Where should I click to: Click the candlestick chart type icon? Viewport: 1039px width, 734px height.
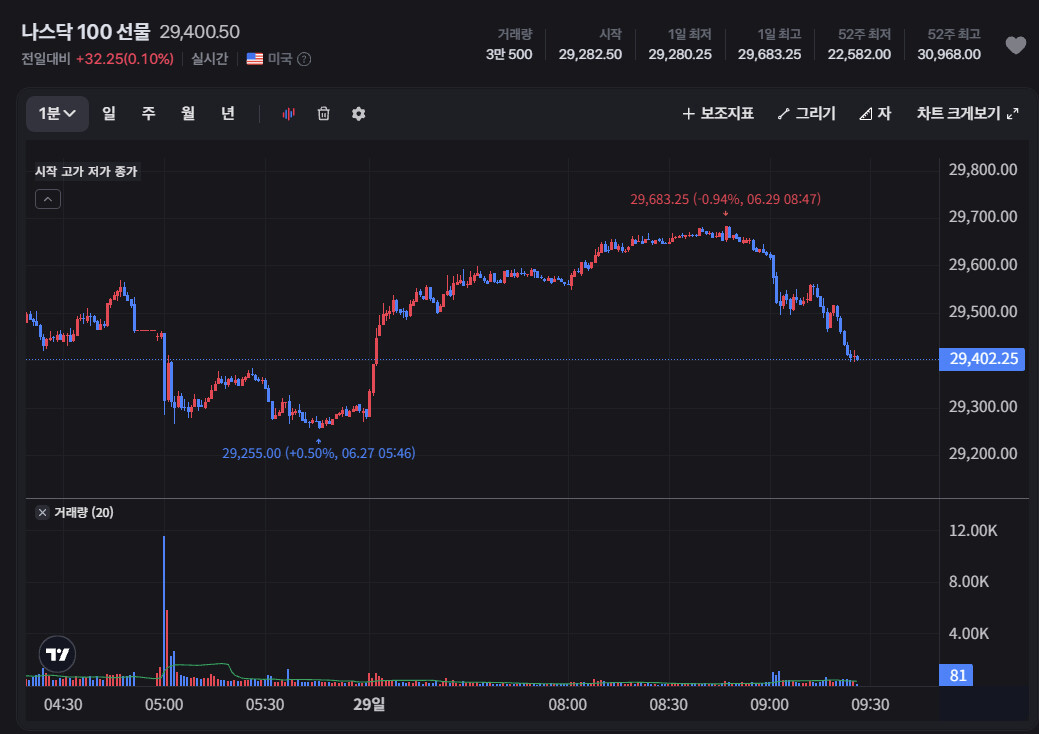[288, 114]
